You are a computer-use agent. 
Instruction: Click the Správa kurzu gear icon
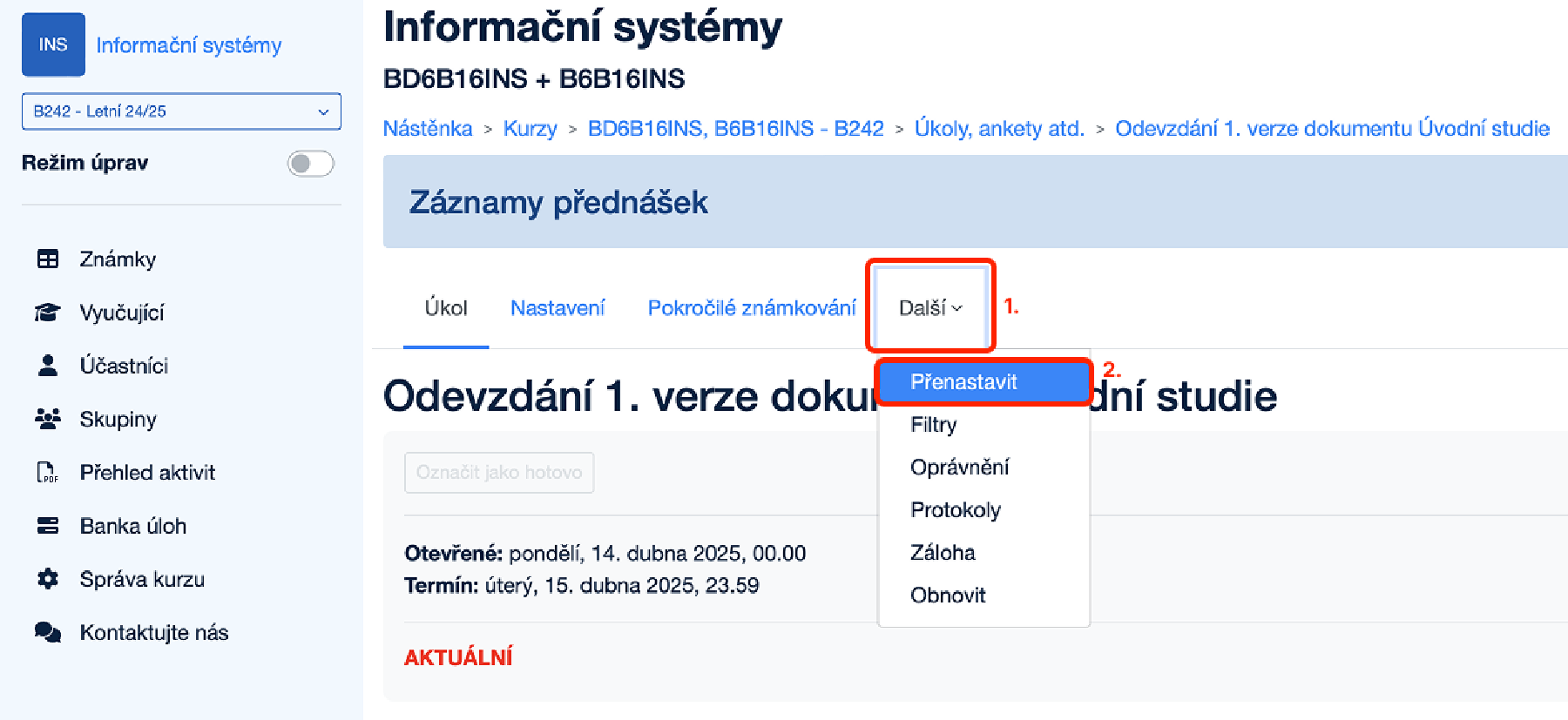tap(48, 578)
